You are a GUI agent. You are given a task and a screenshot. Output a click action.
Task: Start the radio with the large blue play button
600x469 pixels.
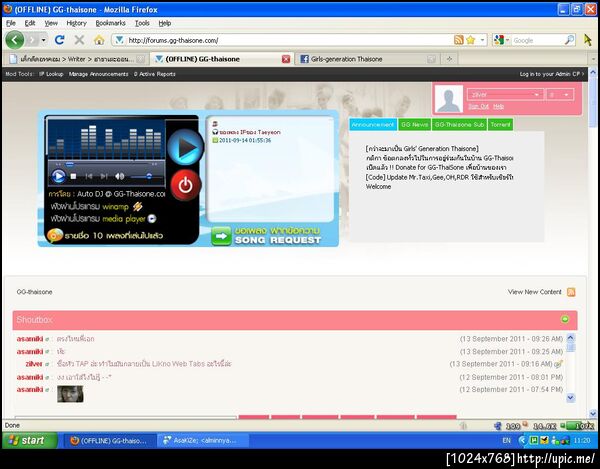pyautogui.click(x=185, y=147)
